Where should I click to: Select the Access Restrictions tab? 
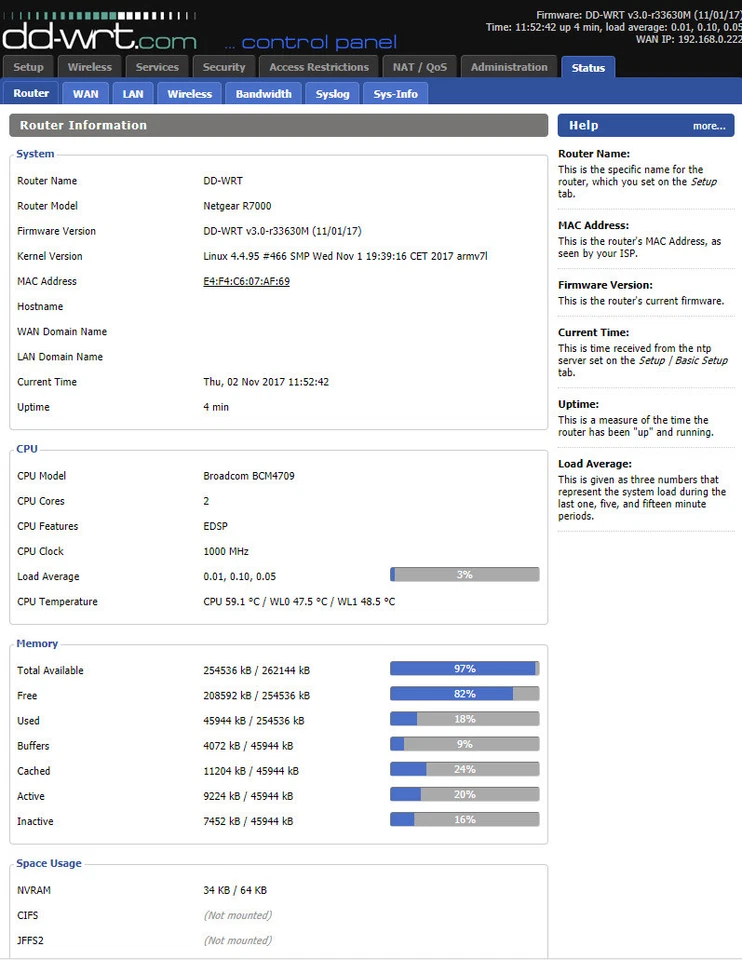point(317,66)
